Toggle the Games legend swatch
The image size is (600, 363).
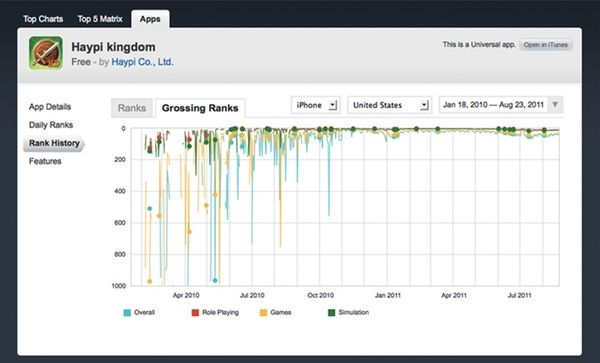click(263, 313)
